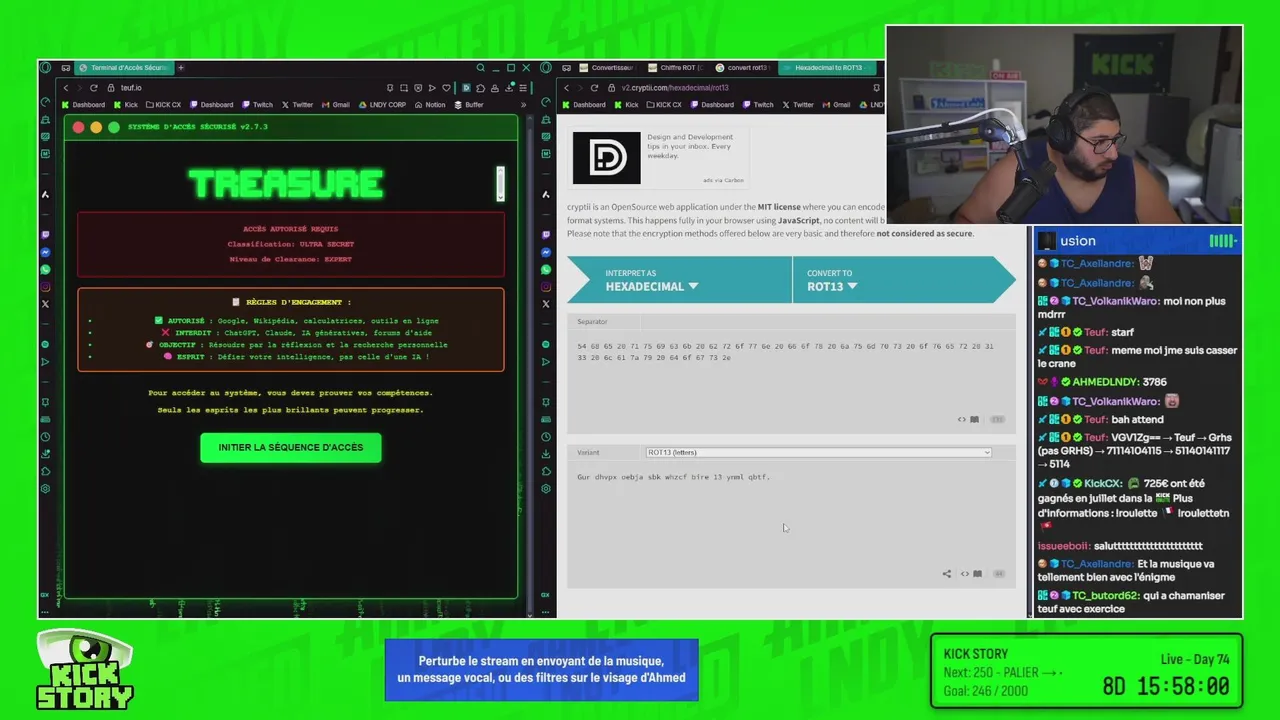The image size is (1280, 720).
Task: Click the yellow terminal window dot
Action: [96, 127]
